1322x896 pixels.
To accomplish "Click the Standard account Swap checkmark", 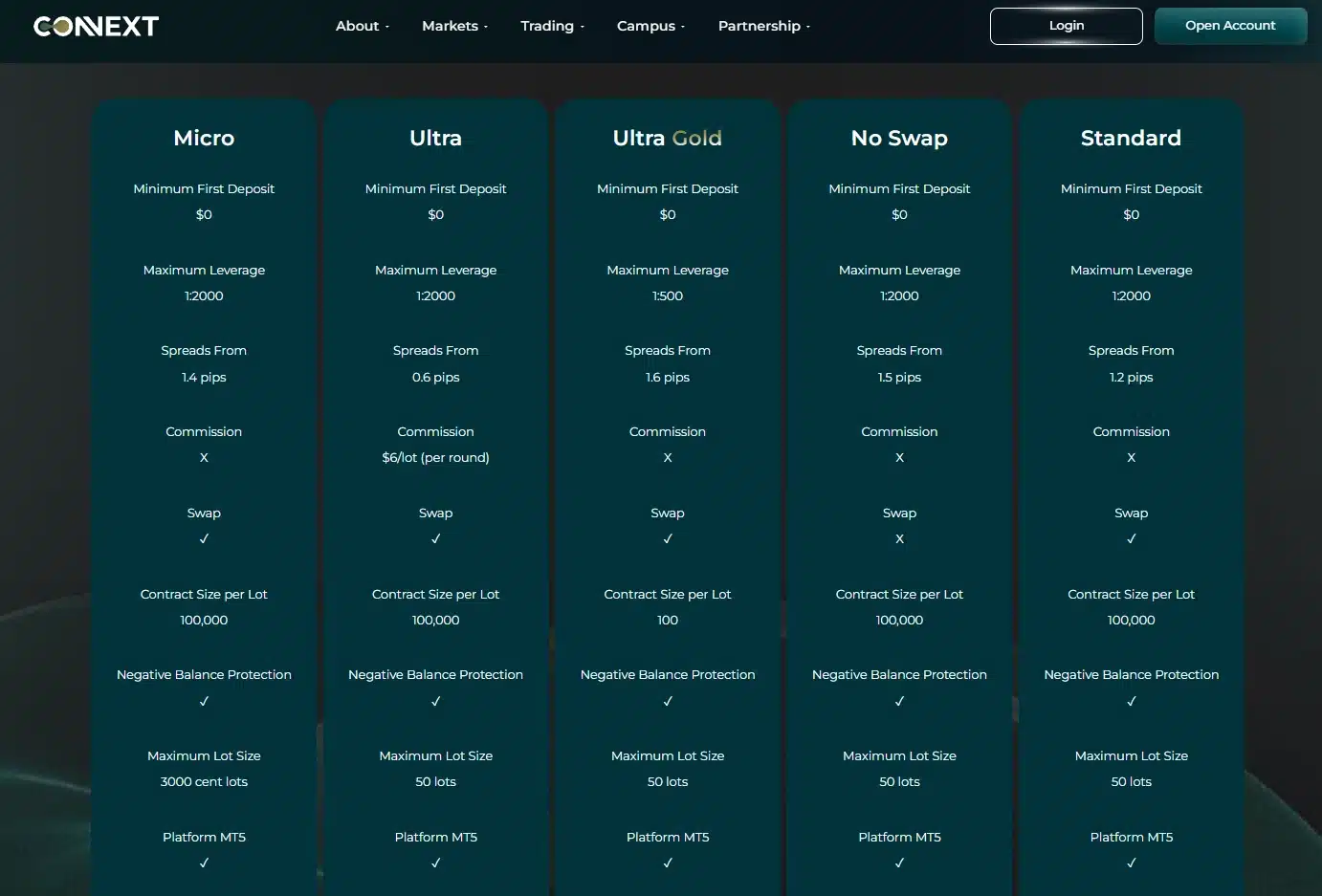I will click(1131, 539).
